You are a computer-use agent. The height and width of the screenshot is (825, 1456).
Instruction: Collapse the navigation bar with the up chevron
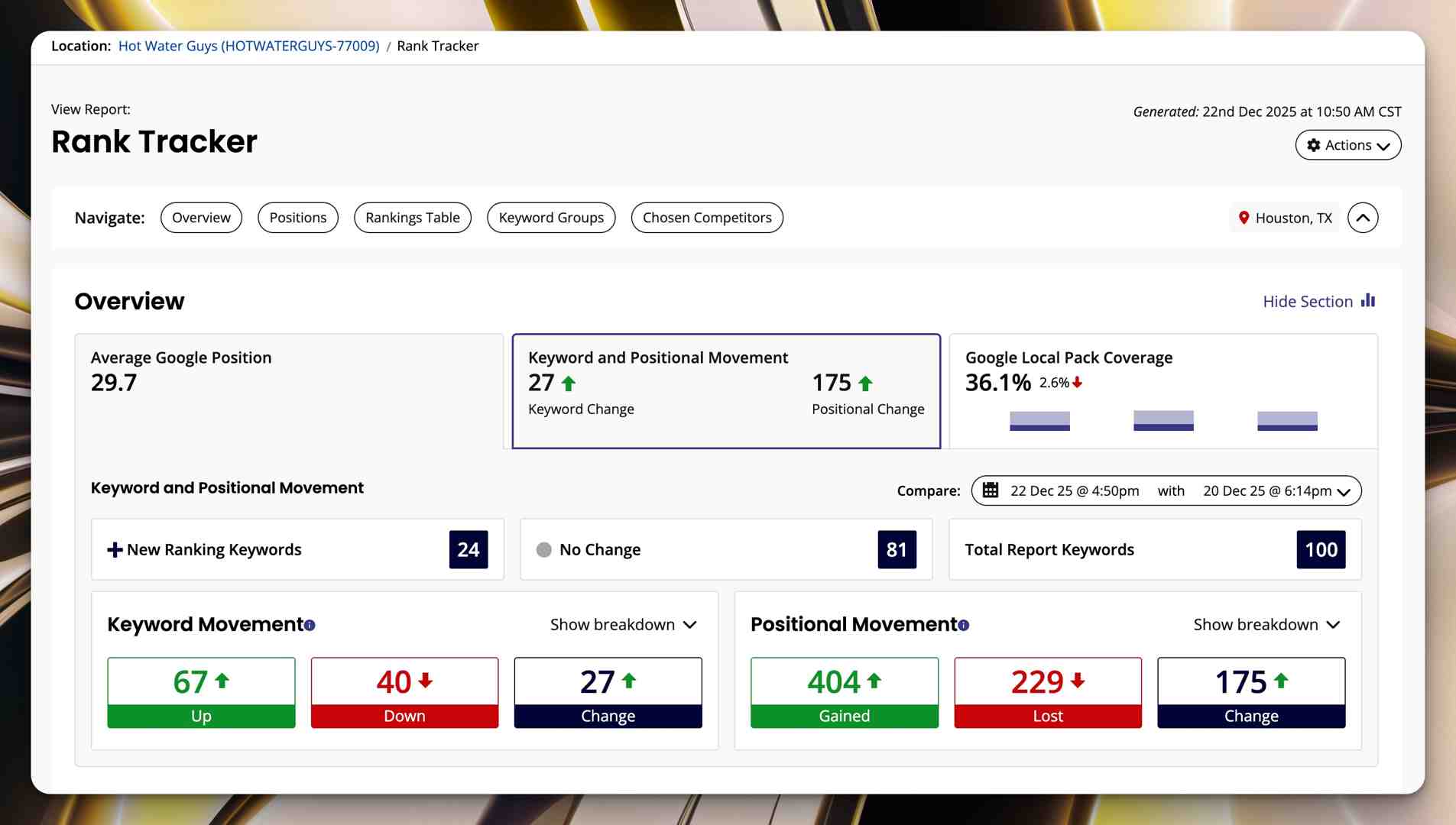[x=1363, y=218]
